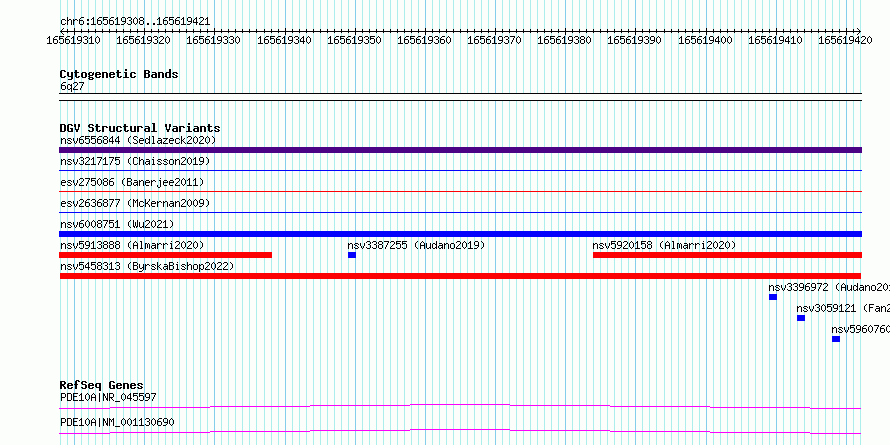Open the nsv3387255 (Audano2019) label
Image resolution: width=890 pixels, height=445 pixels.
point(416,245)
